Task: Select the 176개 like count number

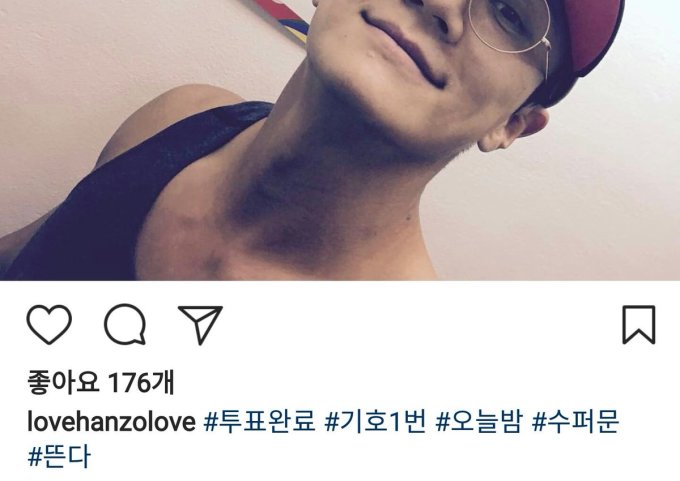Action: [x=141, y=383]
